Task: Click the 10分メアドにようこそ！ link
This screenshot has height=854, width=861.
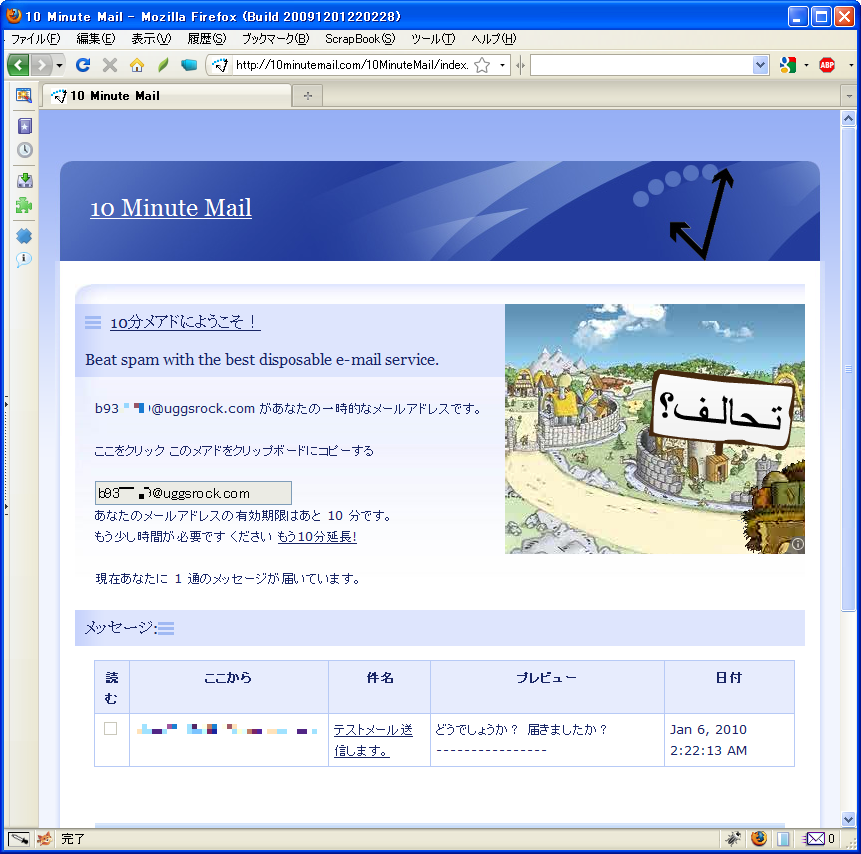Action: [185, 322]
